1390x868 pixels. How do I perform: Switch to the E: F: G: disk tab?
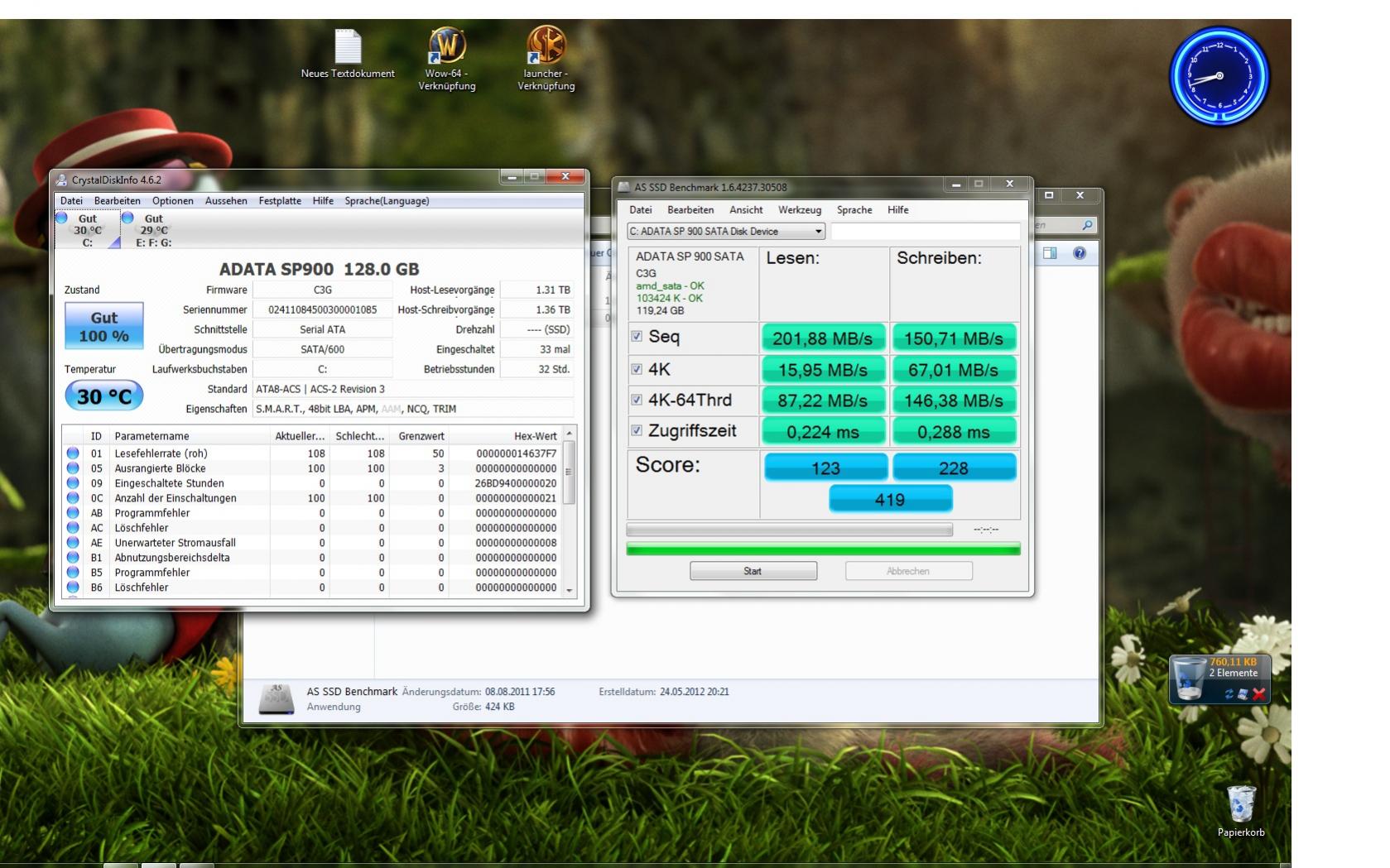[154, 230]
